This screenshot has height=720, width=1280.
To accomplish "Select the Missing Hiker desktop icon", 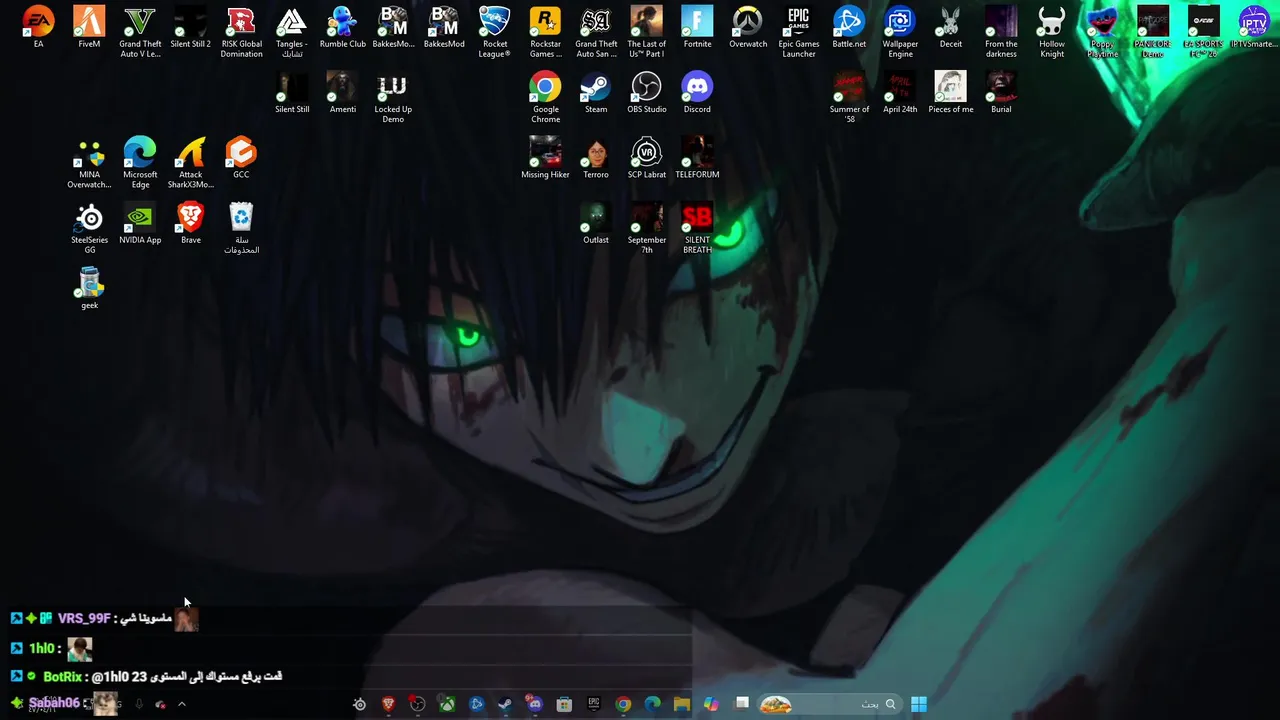I will click(x=545, y=158).
